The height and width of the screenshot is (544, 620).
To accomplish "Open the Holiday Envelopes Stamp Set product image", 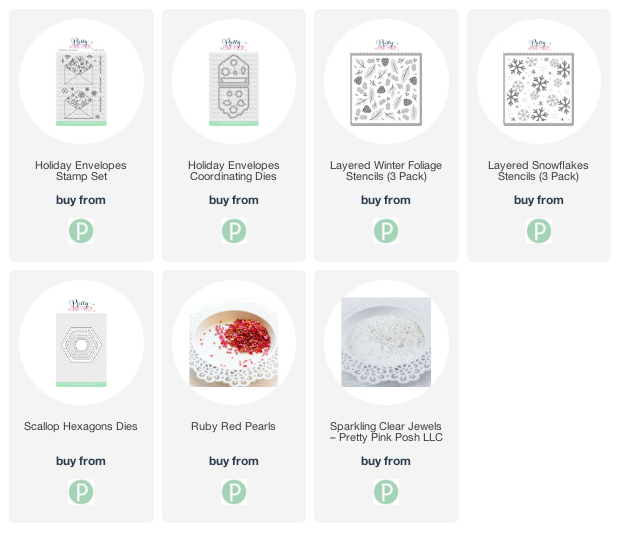I will pyautogui.click(x=81, y=81).
